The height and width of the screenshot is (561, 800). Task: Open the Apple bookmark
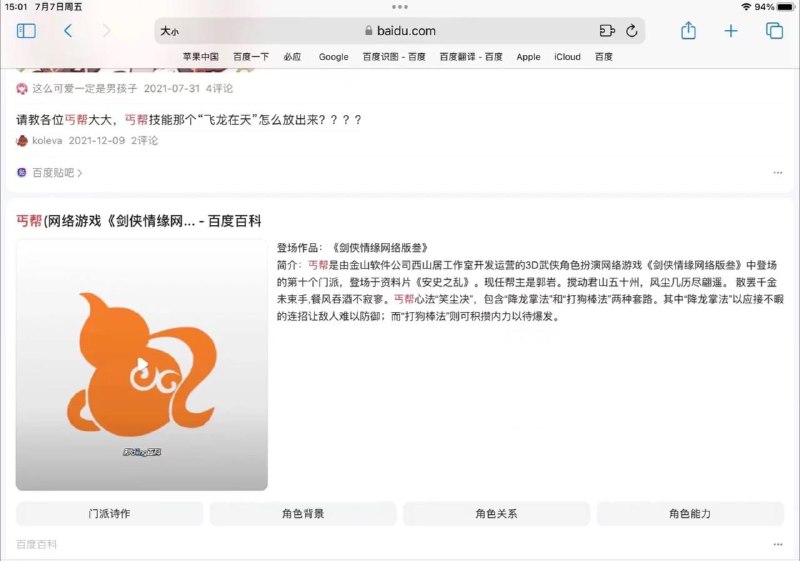click(528, 57)
